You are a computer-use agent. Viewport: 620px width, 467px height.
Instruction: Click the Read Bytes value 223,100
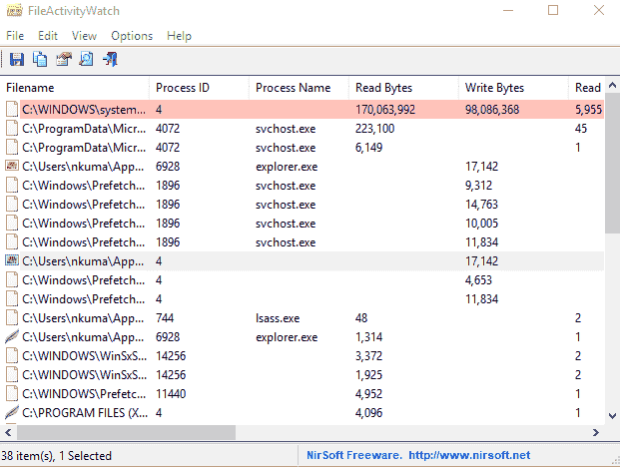point(375,129)
